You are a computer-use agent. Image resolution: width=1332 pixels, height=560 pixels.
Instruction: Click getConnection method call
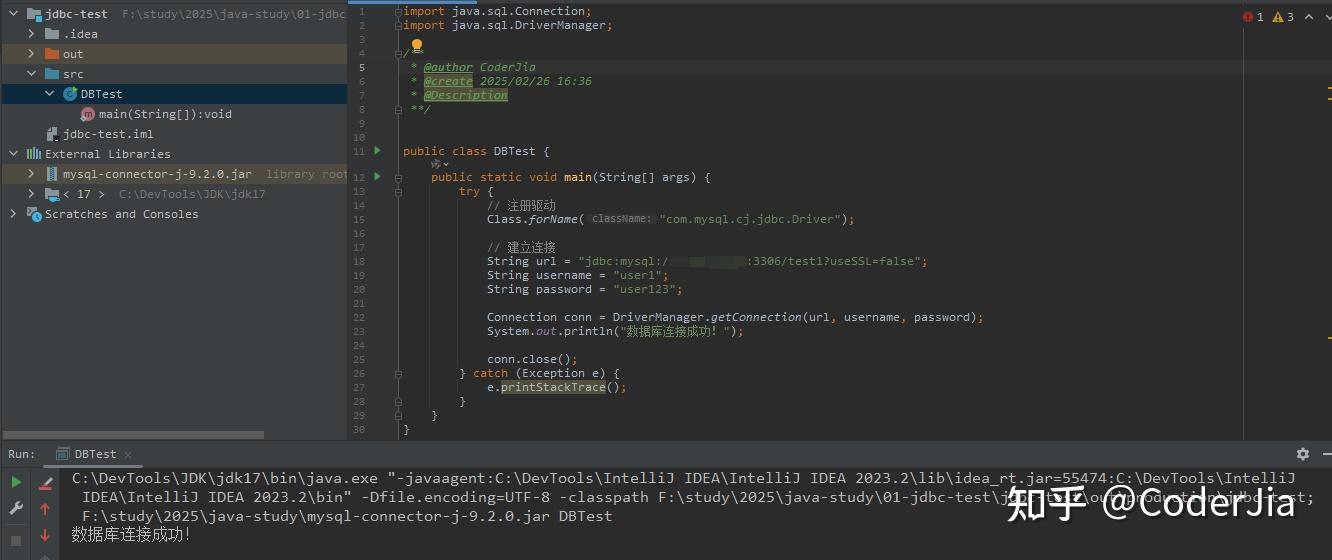[x=756, y=317]
